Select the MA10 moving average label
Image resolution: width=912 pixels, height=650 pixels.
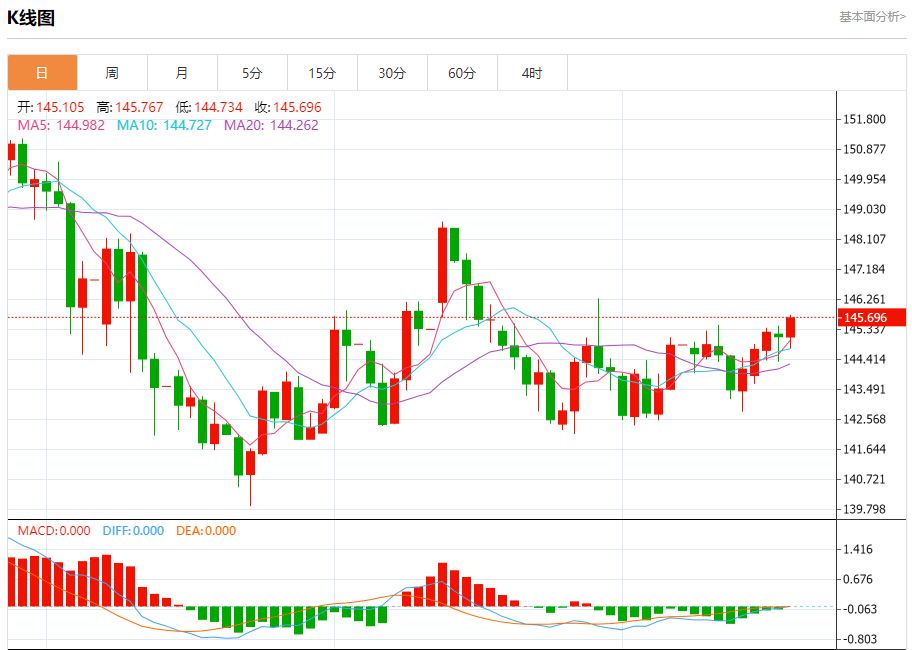pyautogui.click(x=164, y=125)
